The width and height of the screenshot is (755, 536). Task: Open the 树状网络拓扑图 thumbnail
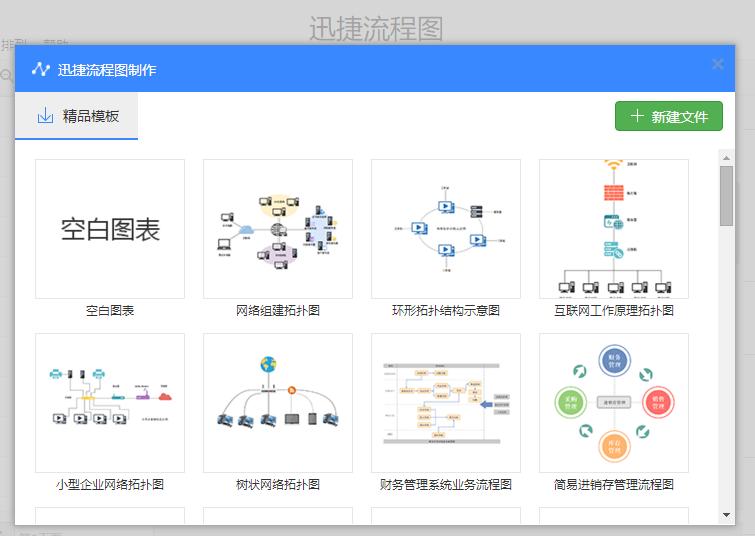(278, 403)
